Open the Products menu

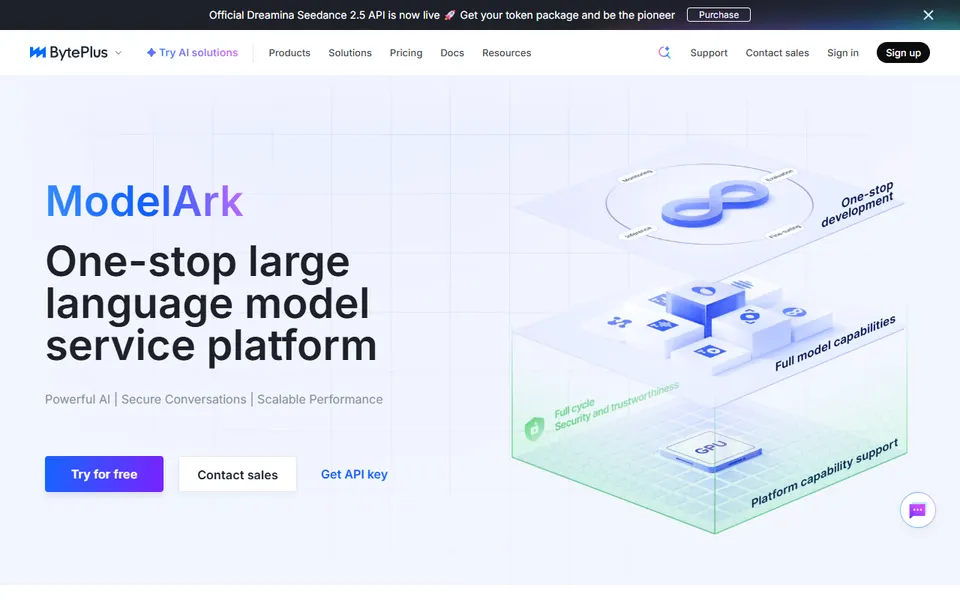(290, 53)
